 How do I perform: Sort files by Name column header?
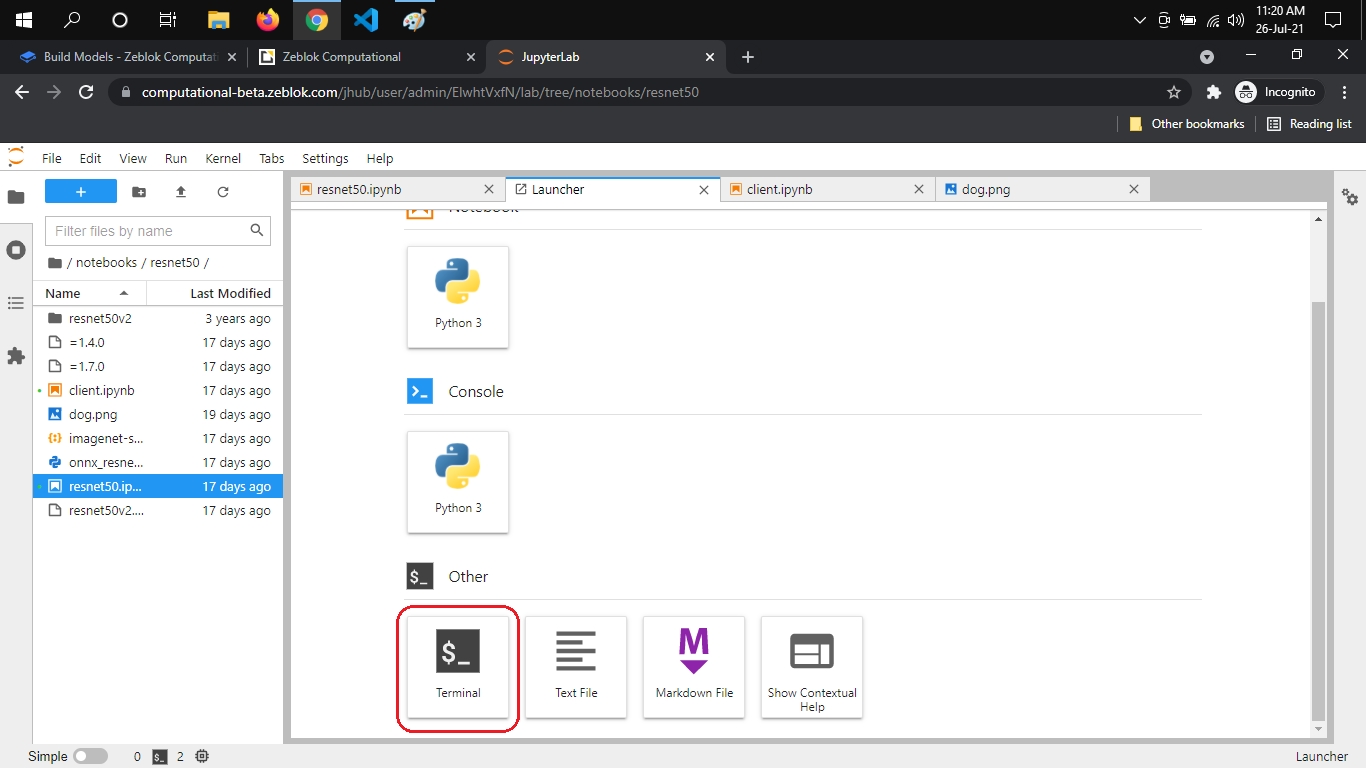coord(63,293)
